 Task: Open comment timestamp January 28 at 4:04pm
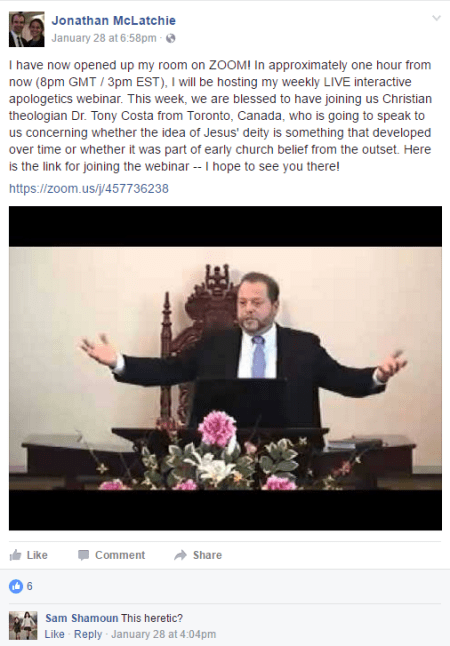click(164, 634)
